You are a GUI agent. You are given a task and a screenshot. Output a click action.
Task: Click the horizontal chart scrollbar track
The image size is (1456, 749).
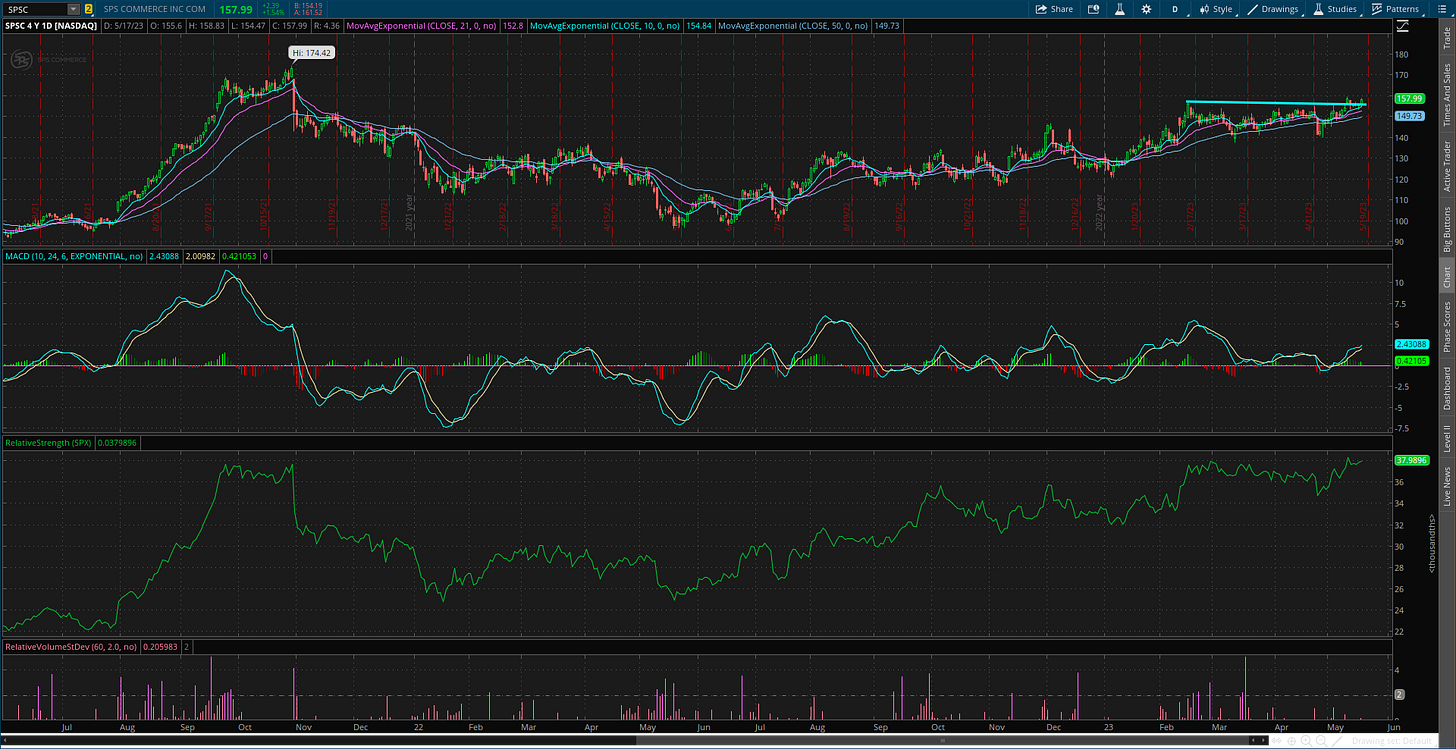point(630,741)
